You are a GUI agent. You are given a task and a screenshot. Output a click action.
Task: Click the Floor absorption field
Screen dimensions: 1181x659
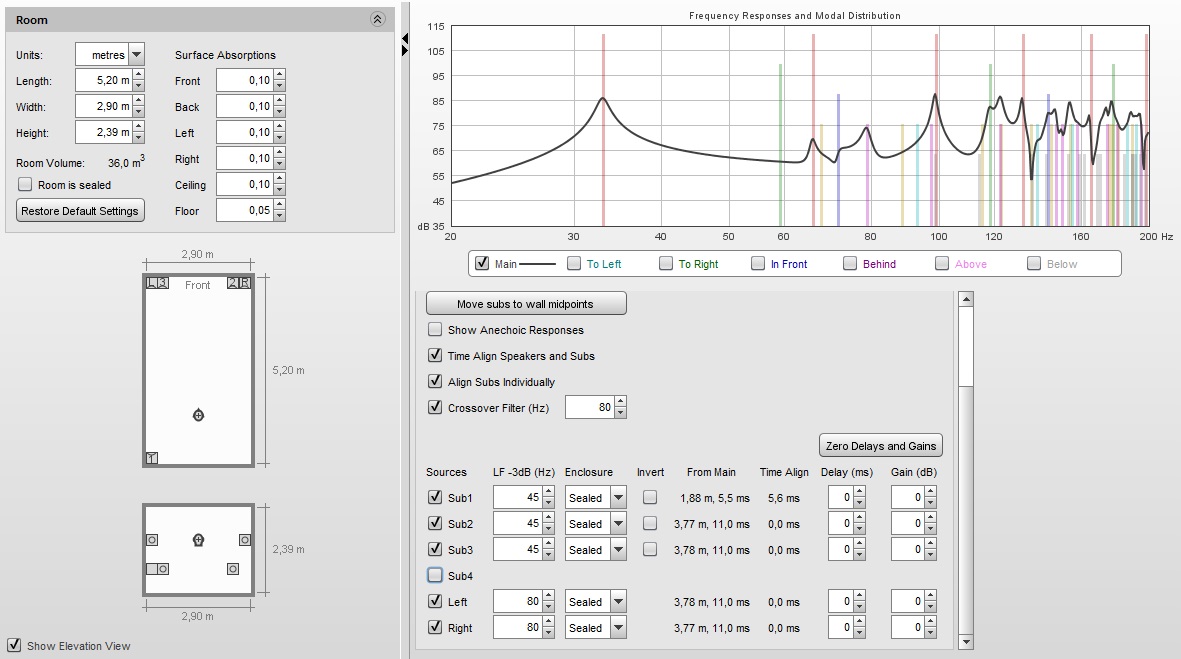(245, 210)
